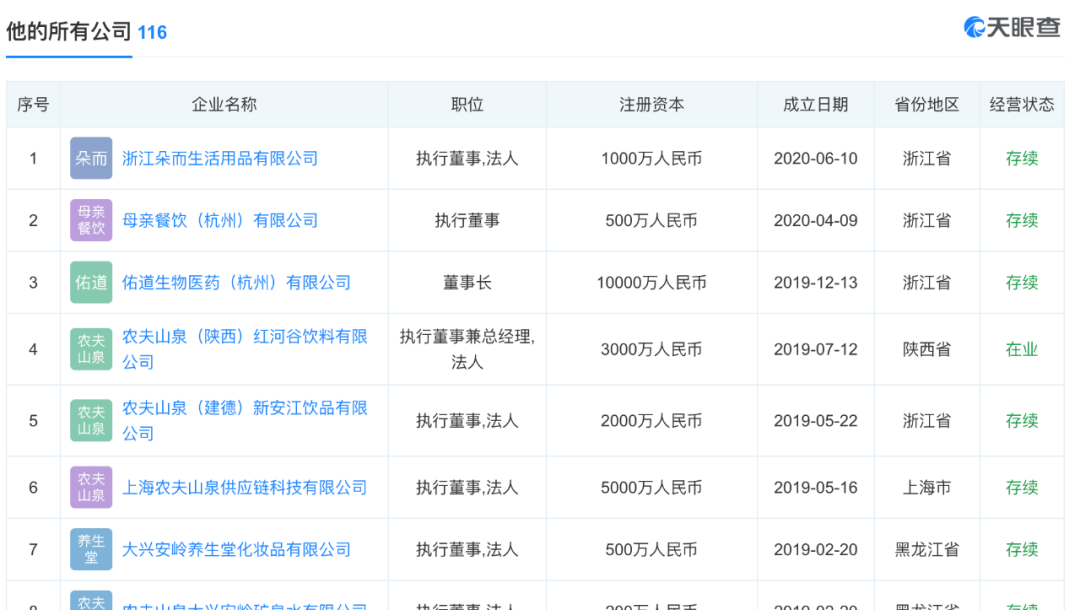
Task: Open 农夫山泉（建德）新安江饮品有限公司 link
Action: (x=245, y=421)
